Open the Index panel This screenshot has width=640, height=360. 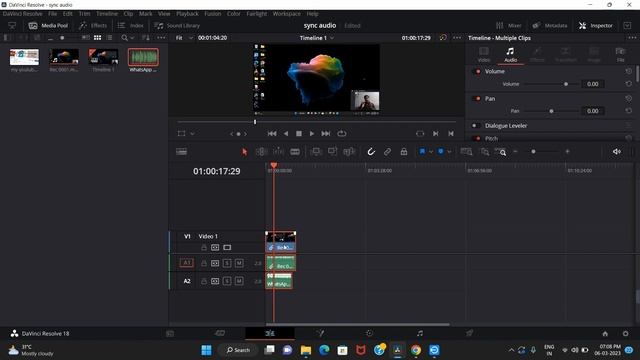click(x=131, y=25)
